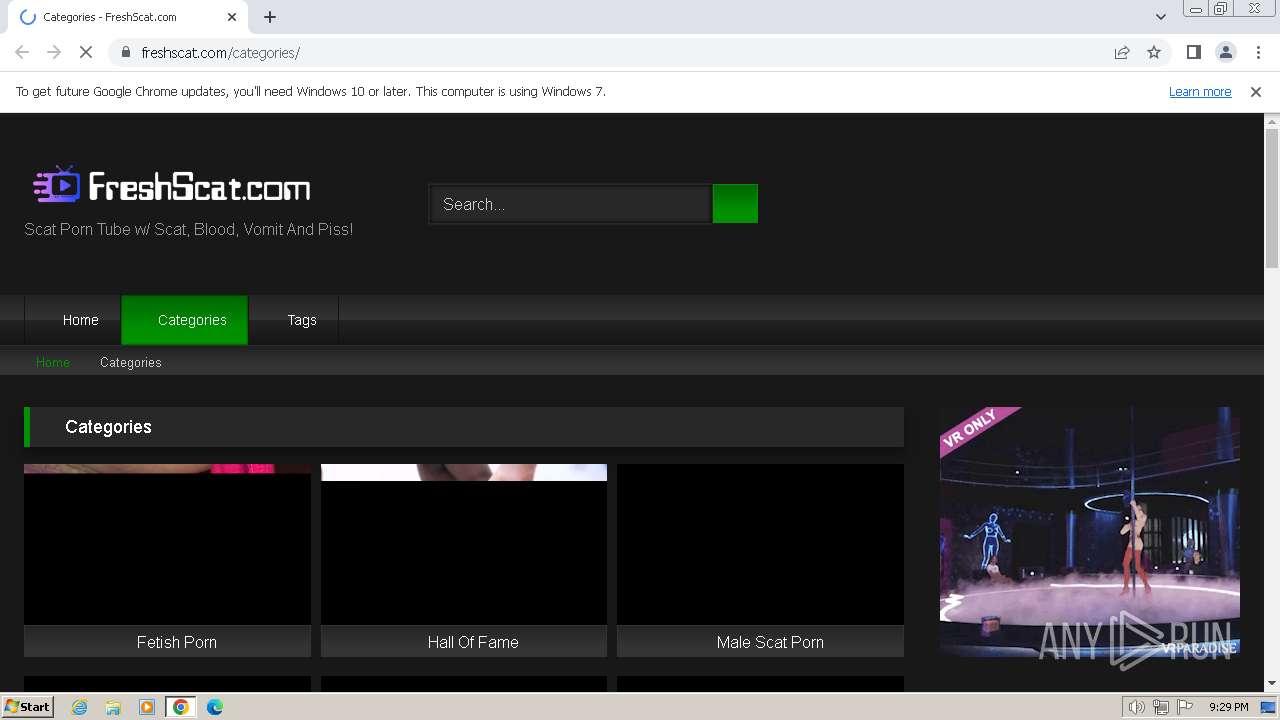Select the Categories navigation tab

[x=185, y=320]
